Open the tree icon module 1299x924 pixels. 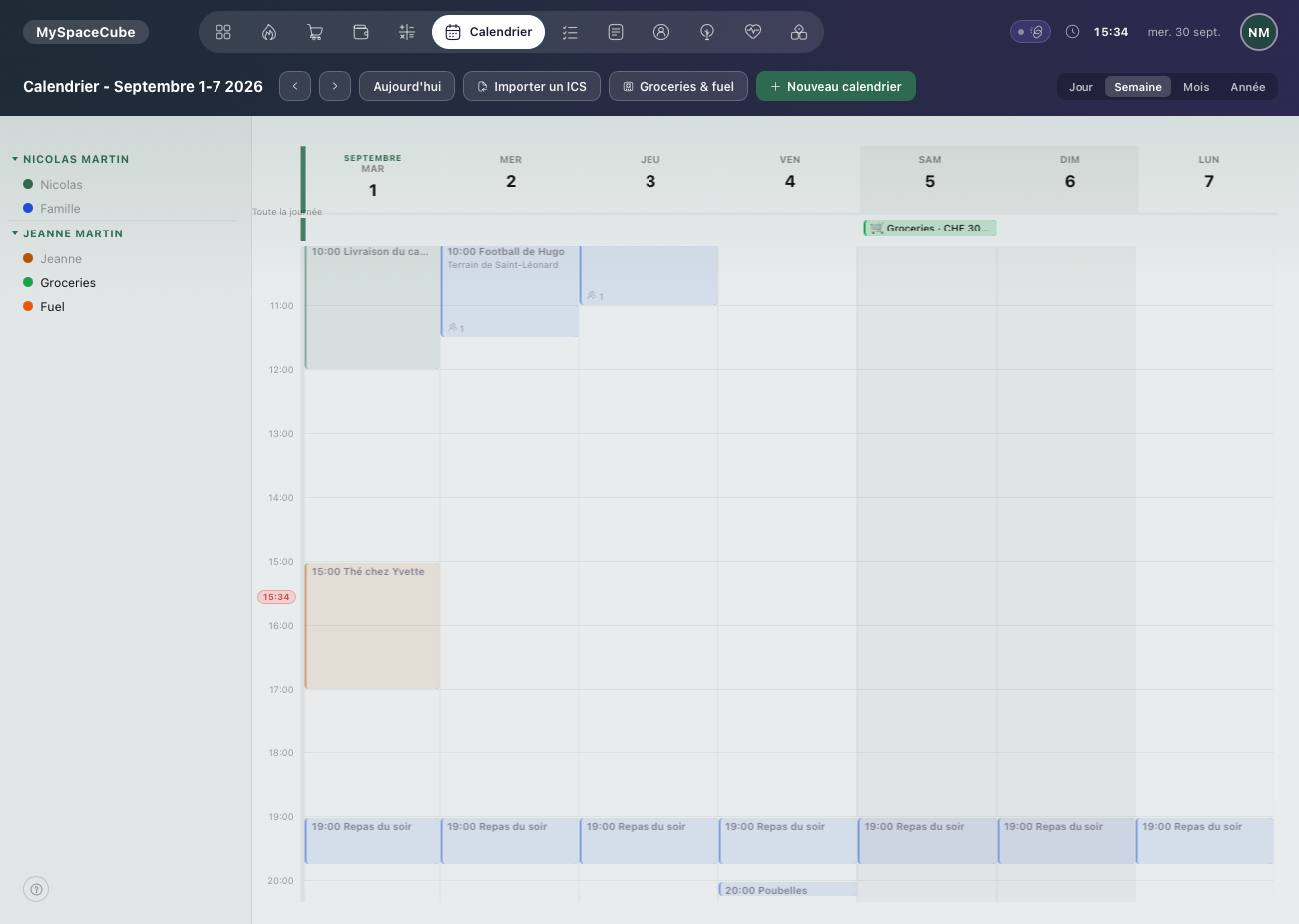707,32
